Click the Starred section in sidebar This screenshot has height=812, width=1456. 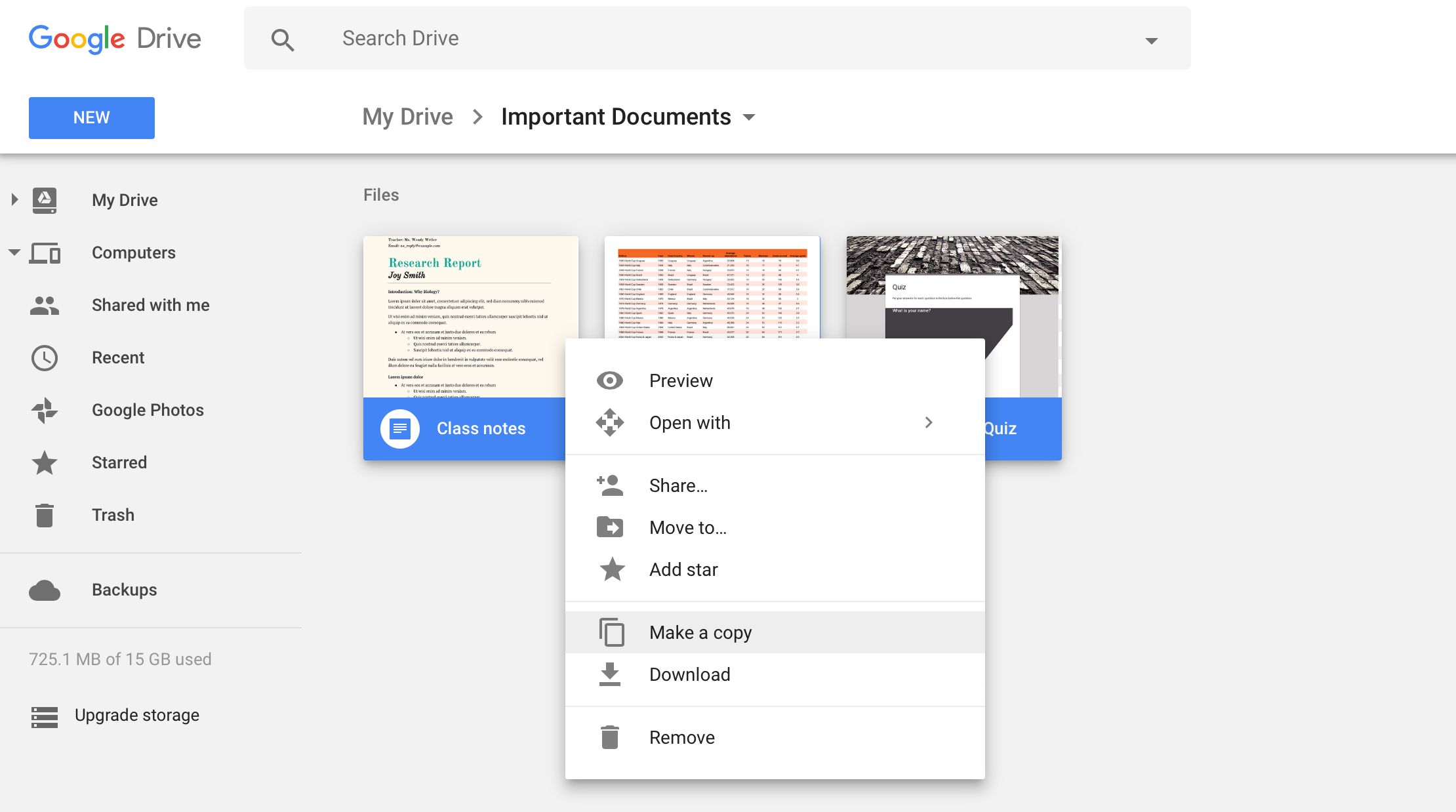click(120, 462)
